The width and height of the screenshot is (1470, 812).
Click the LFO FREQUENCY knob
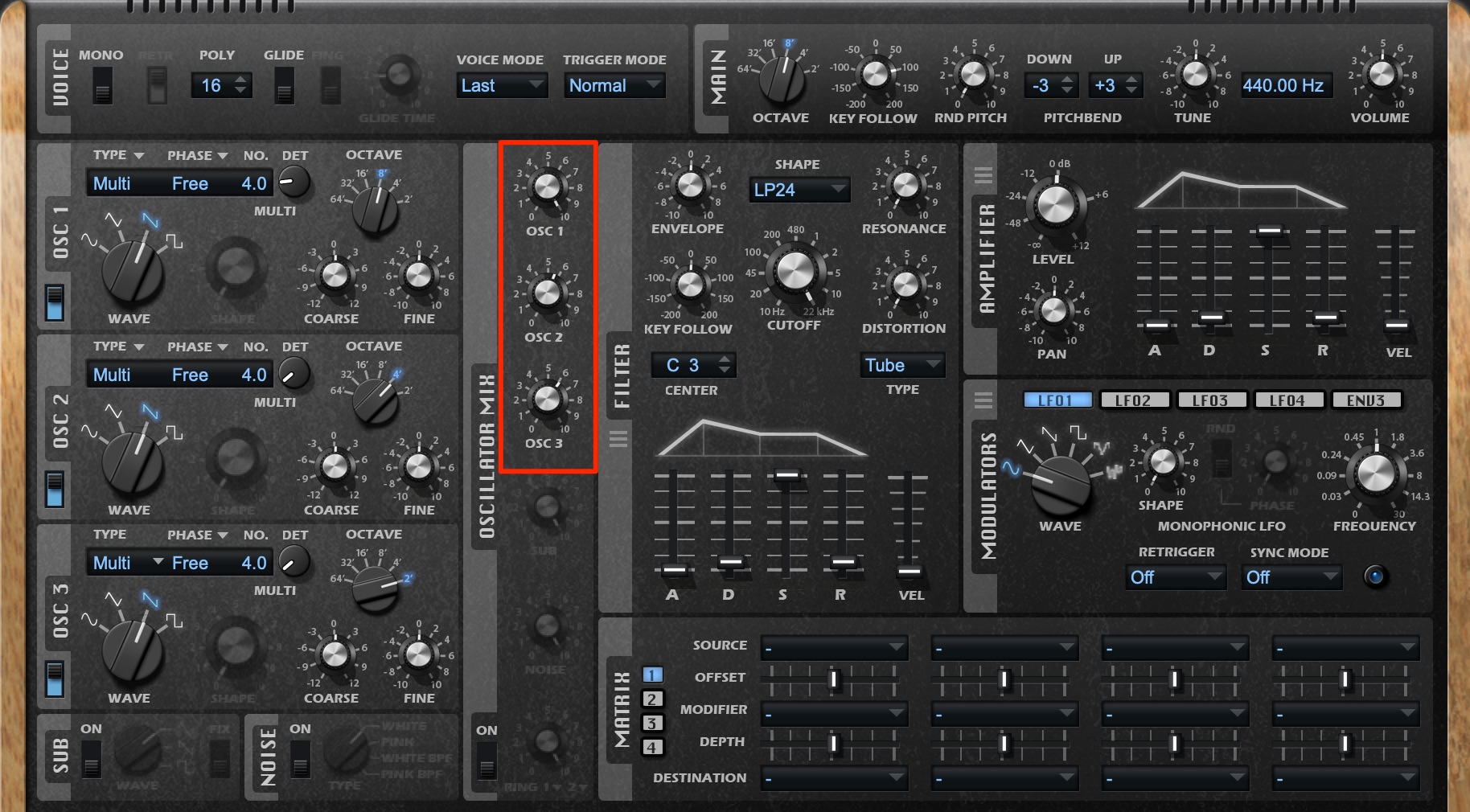tap(1376, 473)
